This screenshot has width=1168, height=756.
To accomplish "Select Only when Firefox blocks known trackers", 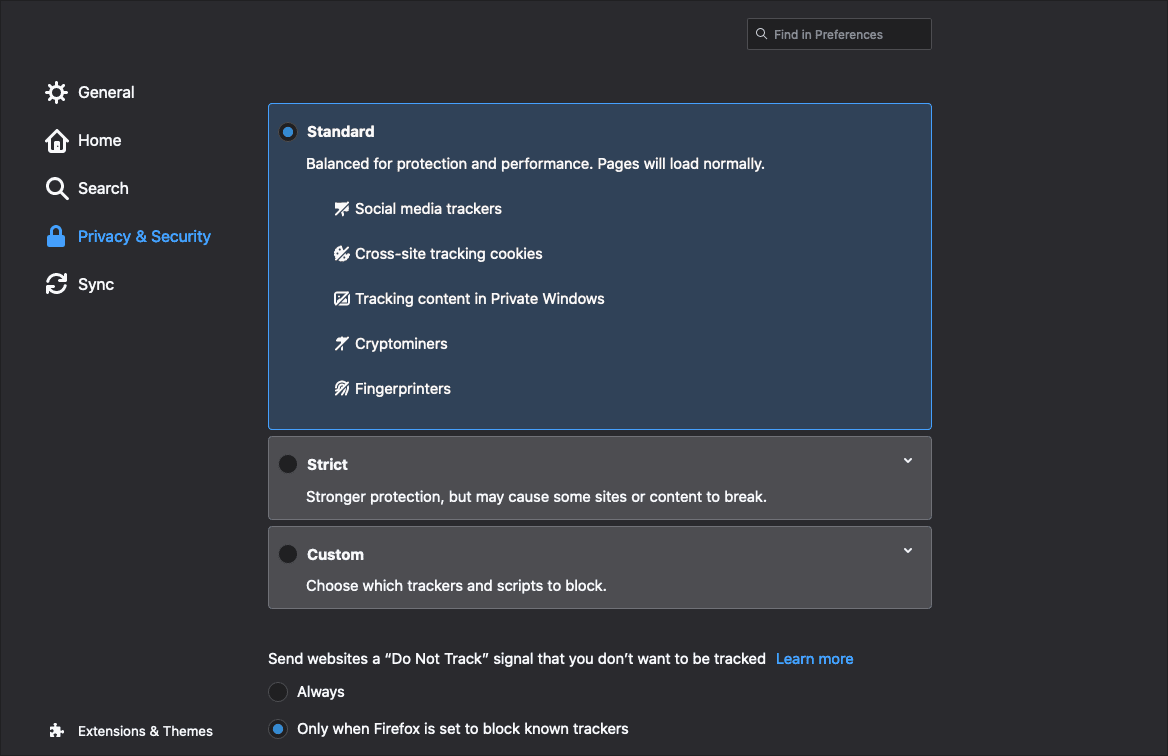I will click(278, 729).
